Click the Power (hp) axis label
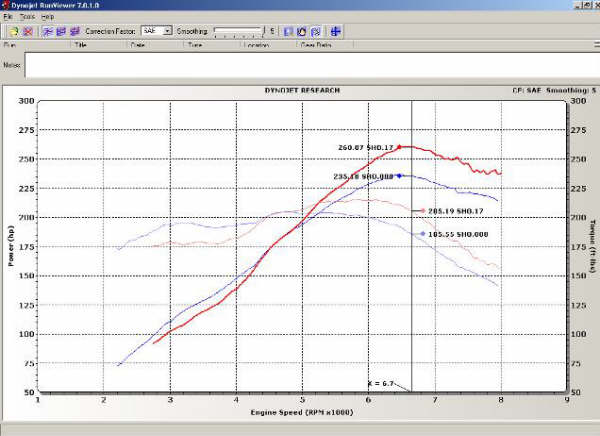Screen dimensions: 600x436 click(x=11, y=246)
